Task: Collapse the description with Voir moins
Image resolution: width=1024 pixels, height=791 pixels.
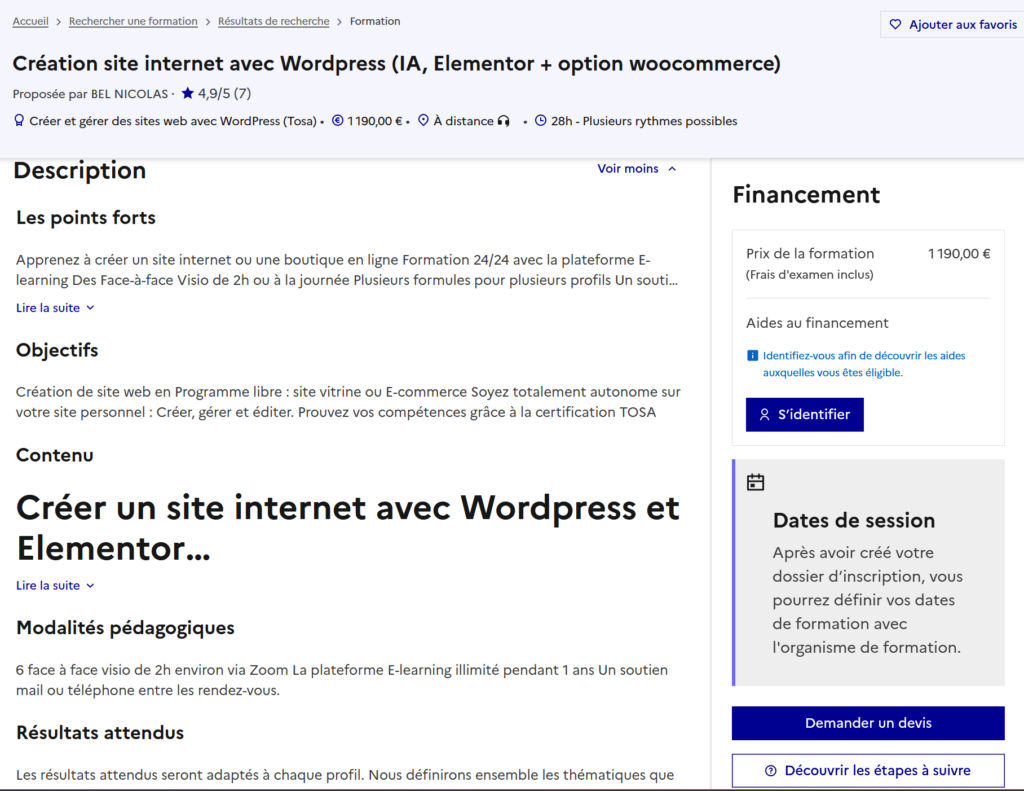Action: point(637,169)
